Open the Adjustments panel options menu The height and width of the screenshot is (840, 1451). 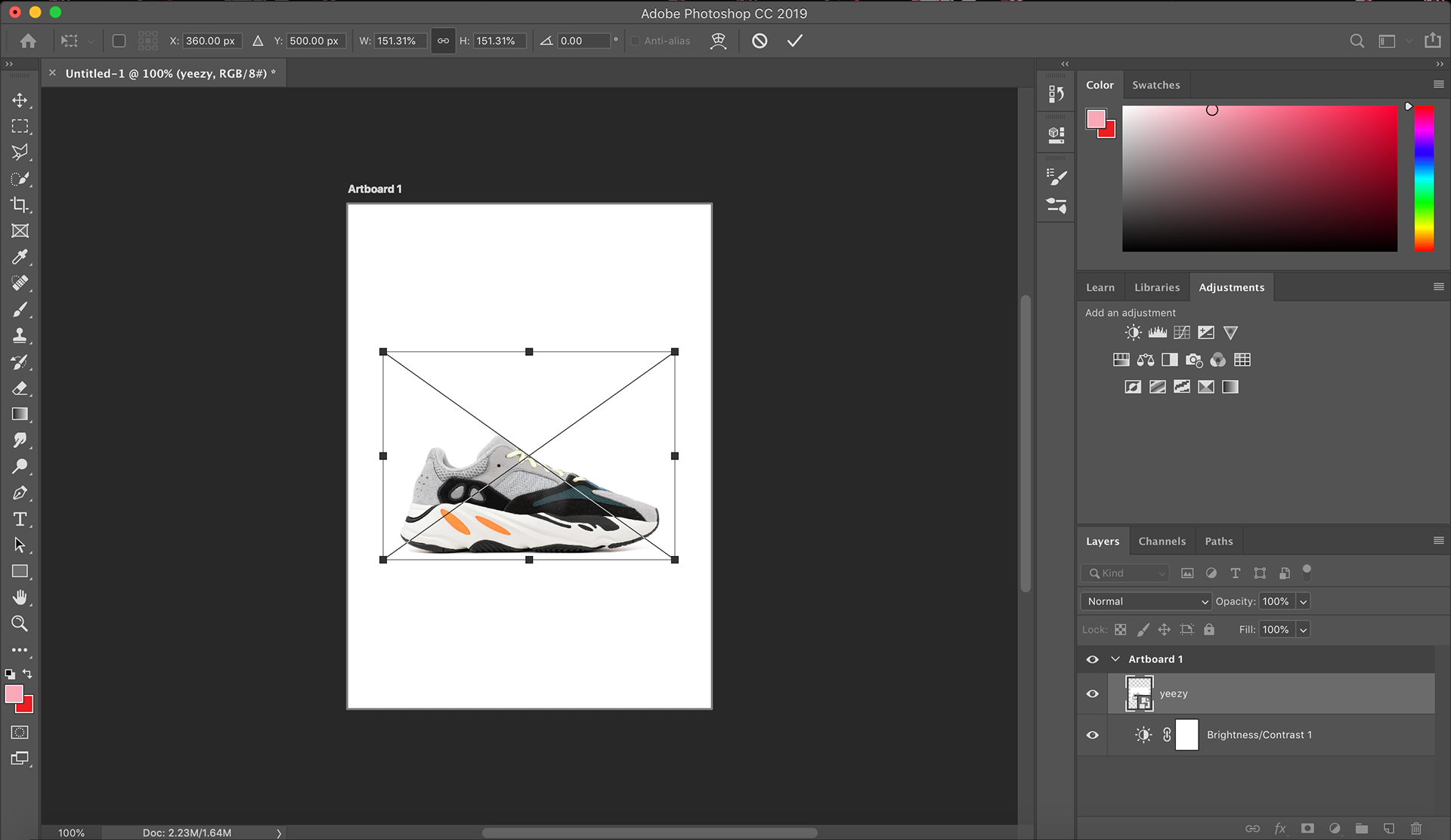point(1438,287)
